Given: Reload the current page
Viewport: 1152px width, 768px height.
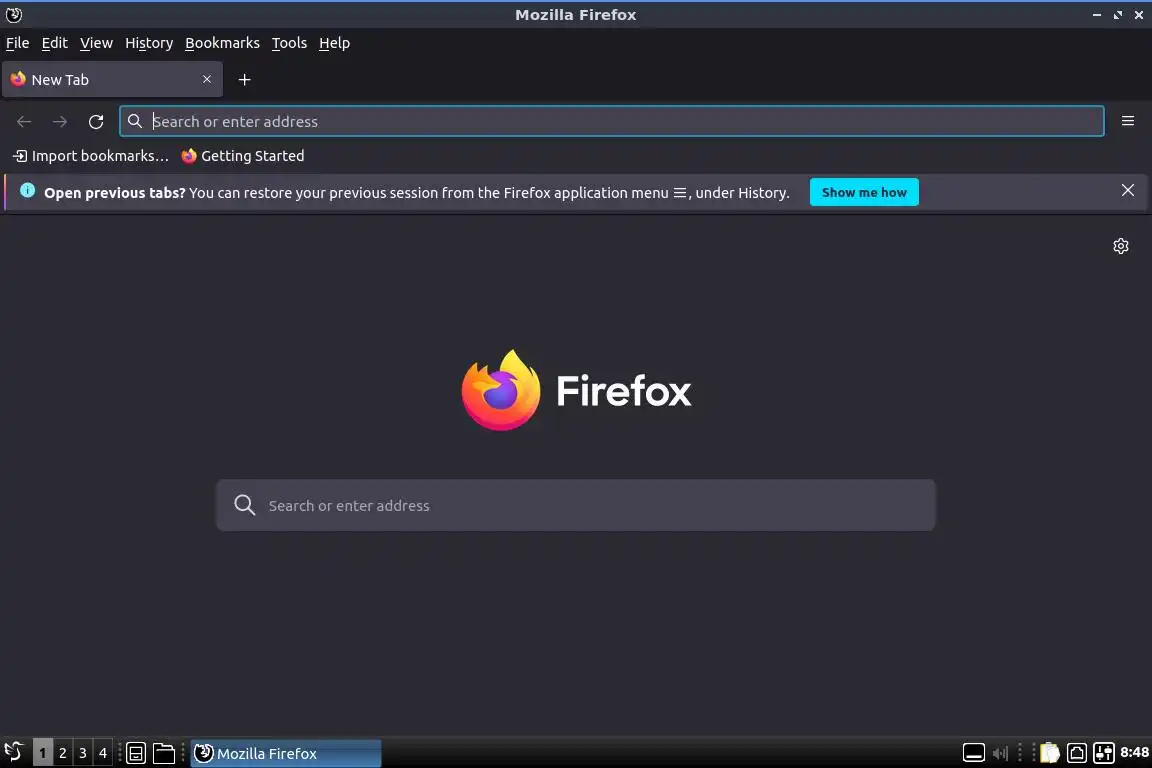Looking at the screenshot, I should (x=96, y=121).
